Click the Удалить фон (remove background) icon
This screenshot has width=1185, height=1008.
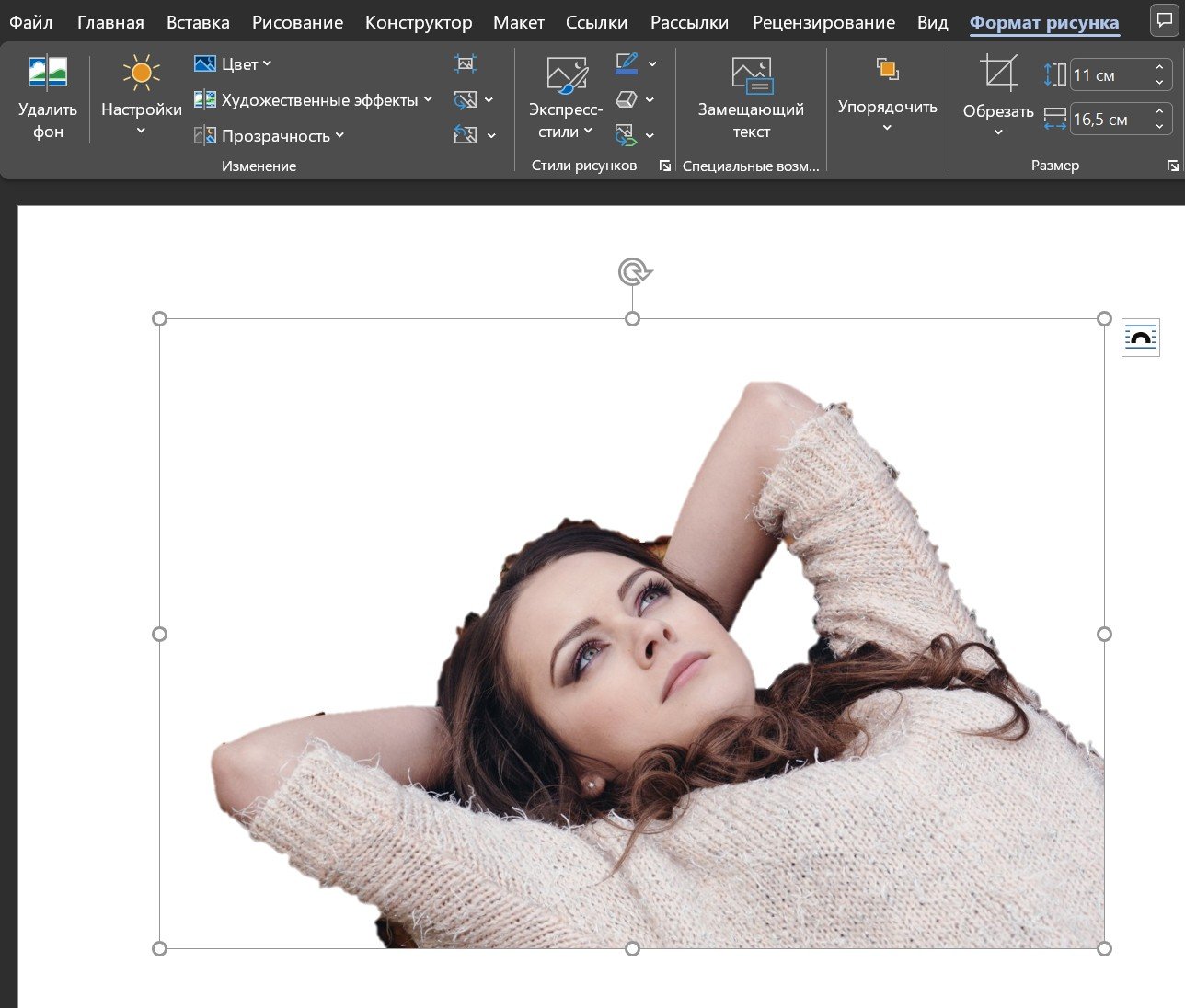click(x=48, y=73)
